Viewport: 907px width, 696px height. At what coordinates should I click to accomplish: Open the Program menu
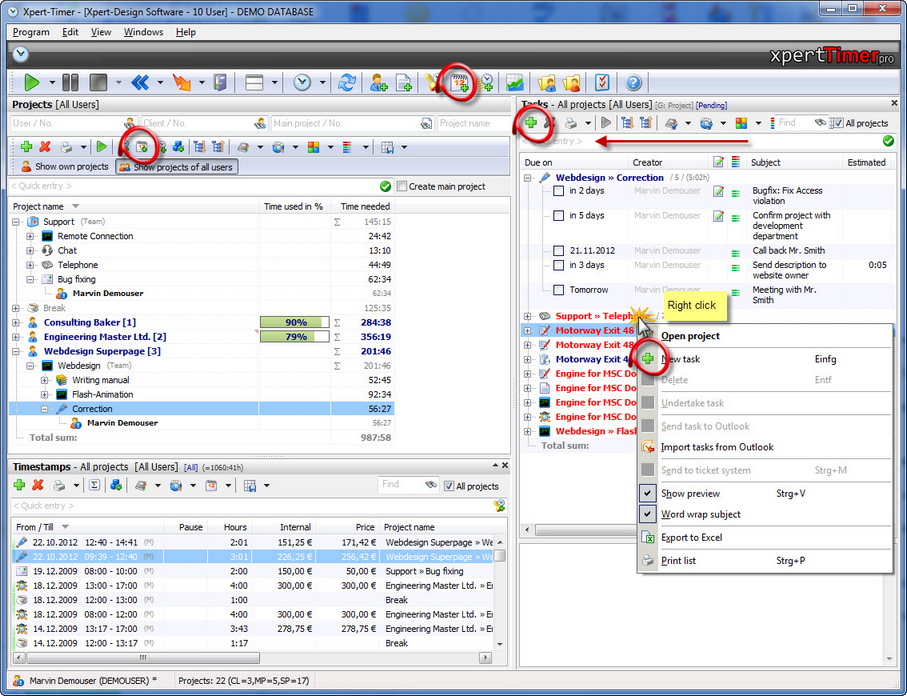click(31, 32)
